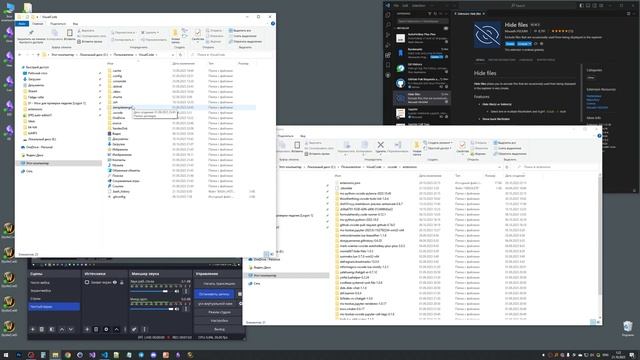
Task: Open the Move to dropdown in VisualCode Explorer ribbon
Action: [x=123, y=33]
